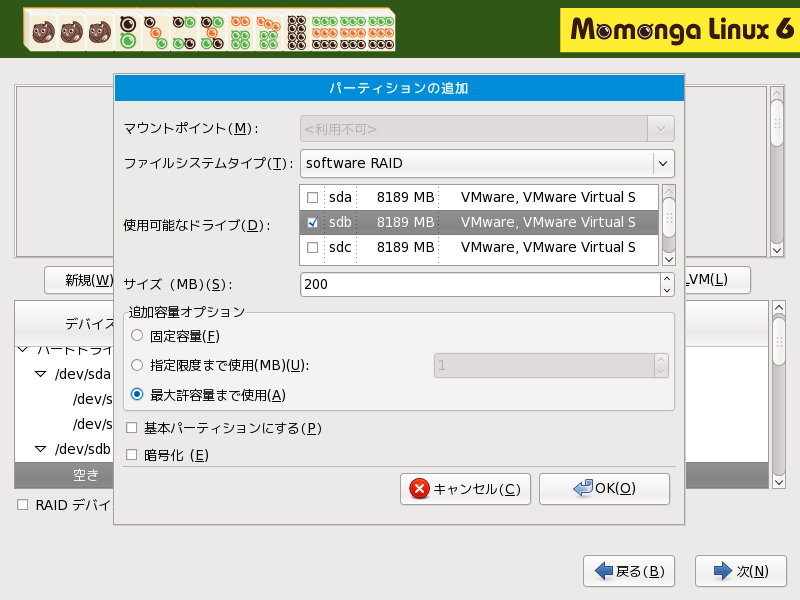
Task: Confirm with the OK(O) button
Action: pos(604,489)
